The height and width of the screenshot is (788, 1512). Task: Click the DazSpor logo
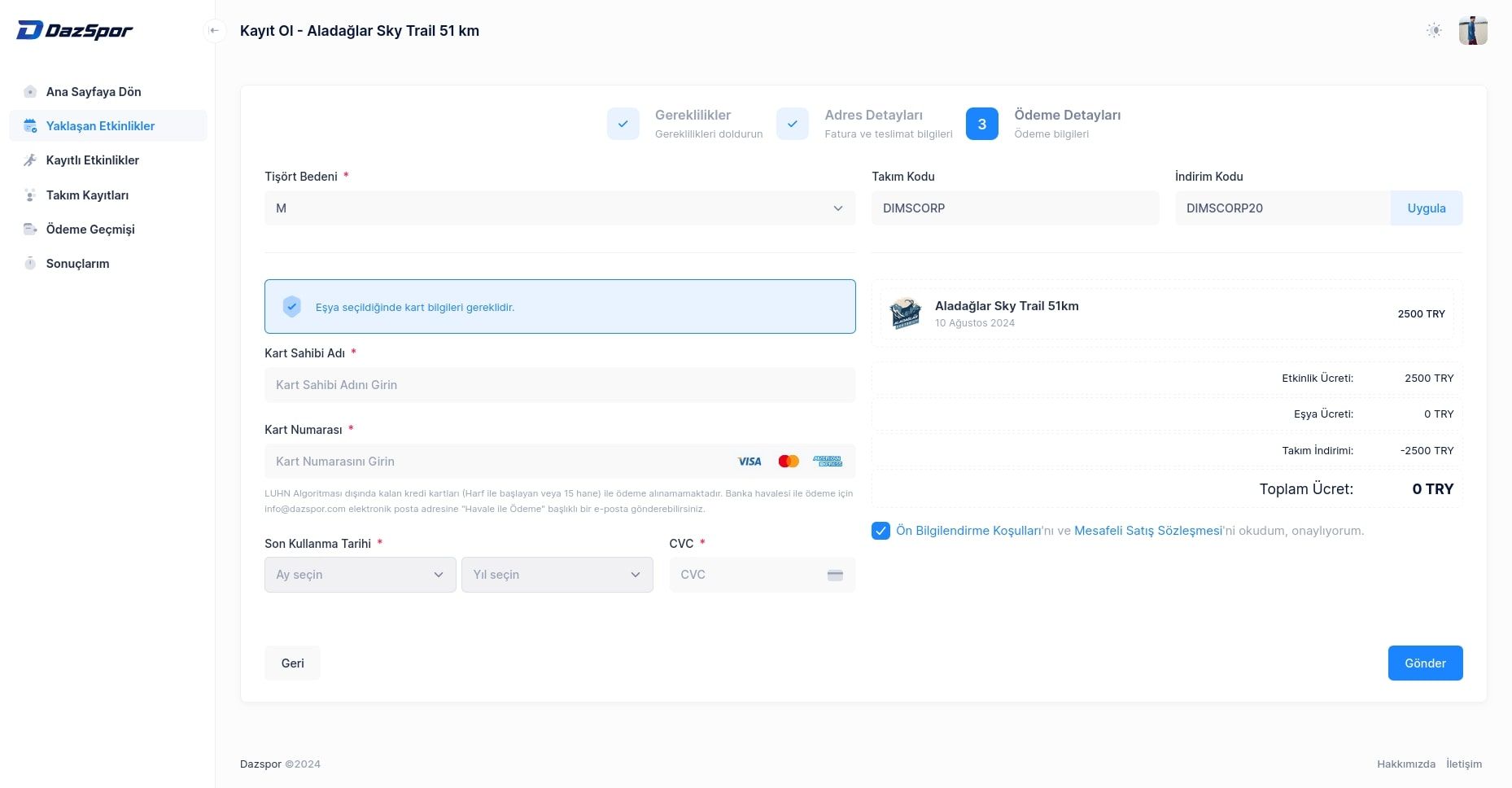pos(75,31)
